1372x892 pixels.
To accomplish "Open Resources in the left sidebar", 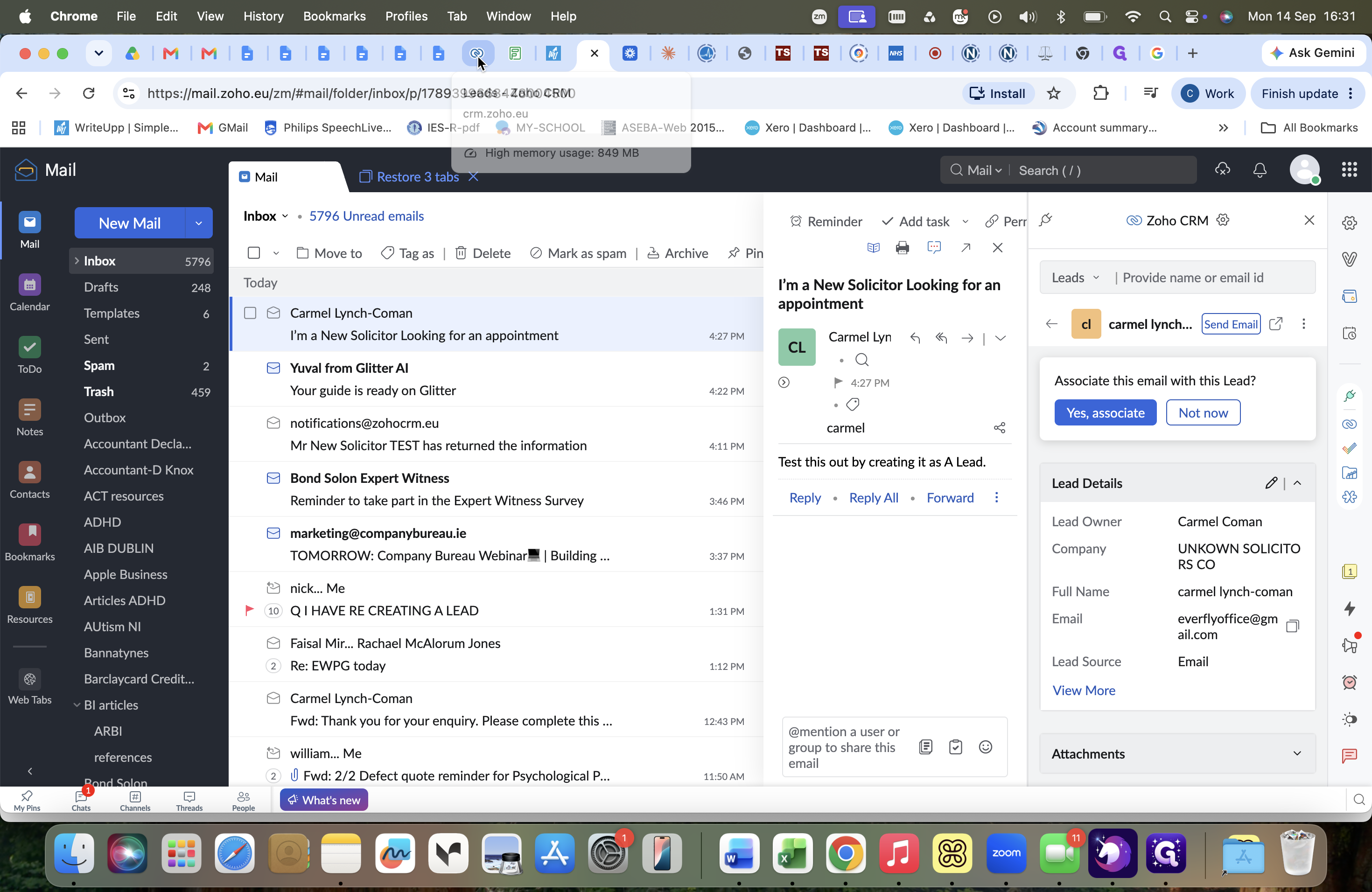I will pos(29,606).
